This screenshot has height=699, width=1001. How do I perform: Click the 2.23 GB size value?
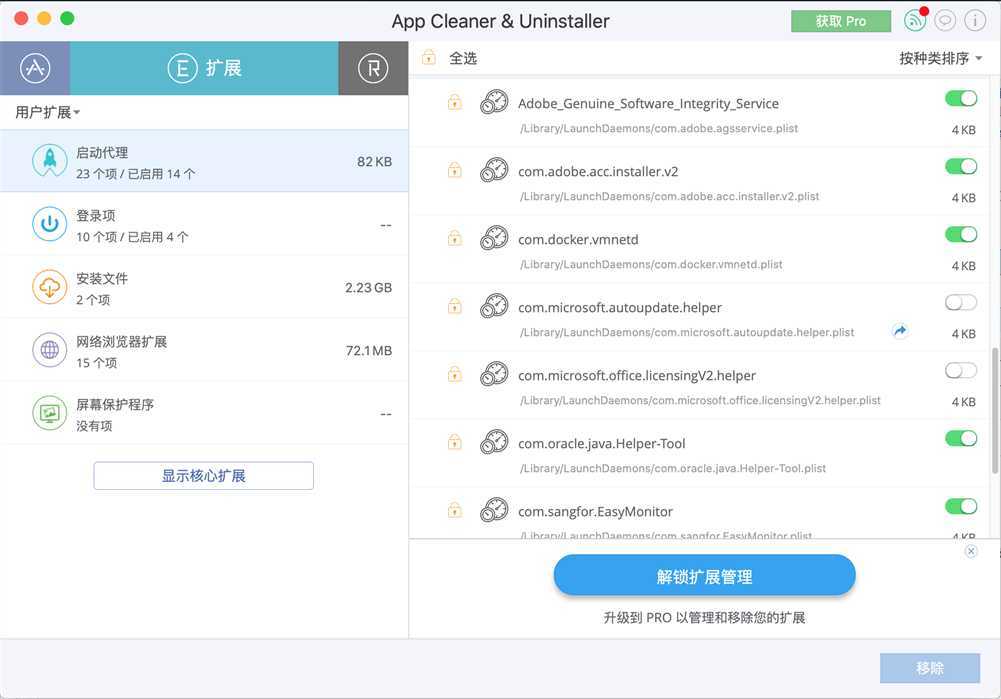(368, 288)
